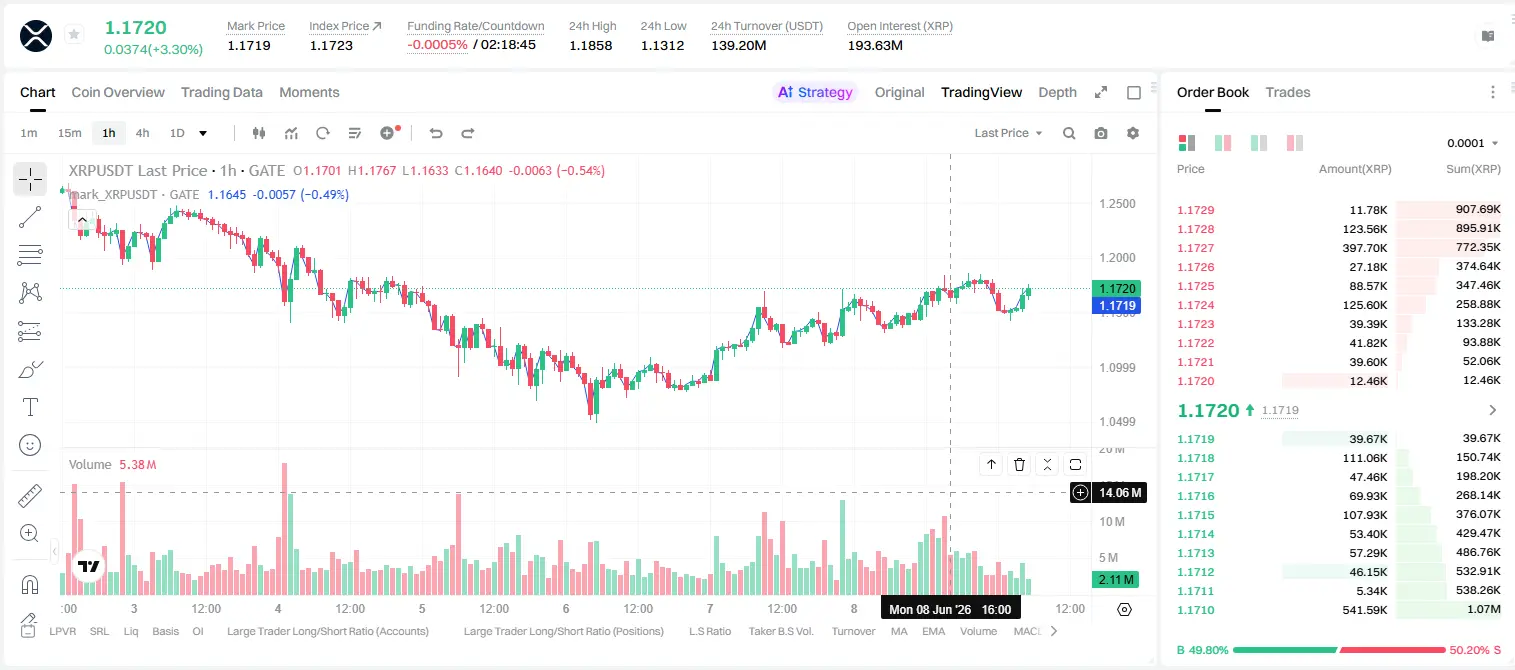Viewport: 1515px width, 670px height.
Task: Select the crosshair cursor tool
Action: click(x=30, y=179)
